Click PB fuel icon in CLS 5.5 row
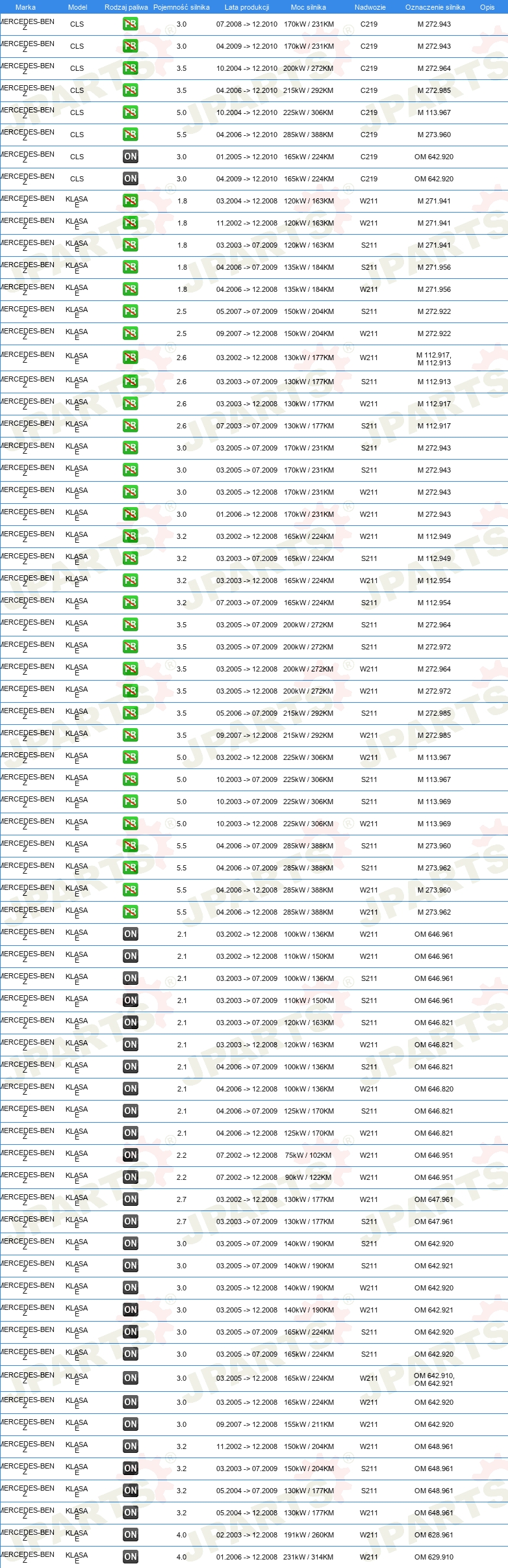The image size is (508, 1568). tap(131, 135)
